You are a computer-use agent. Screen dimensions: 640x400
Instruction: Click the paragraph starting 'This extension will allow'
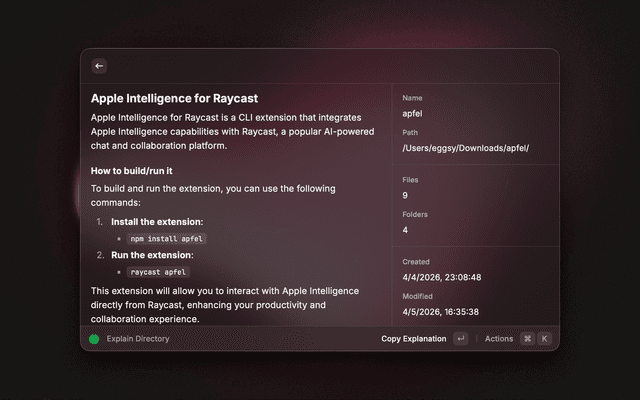[225, 305]
